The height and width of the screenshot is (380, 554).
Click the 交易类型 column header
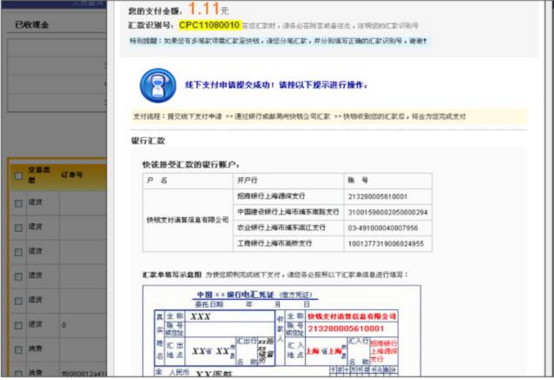point(39,175)
